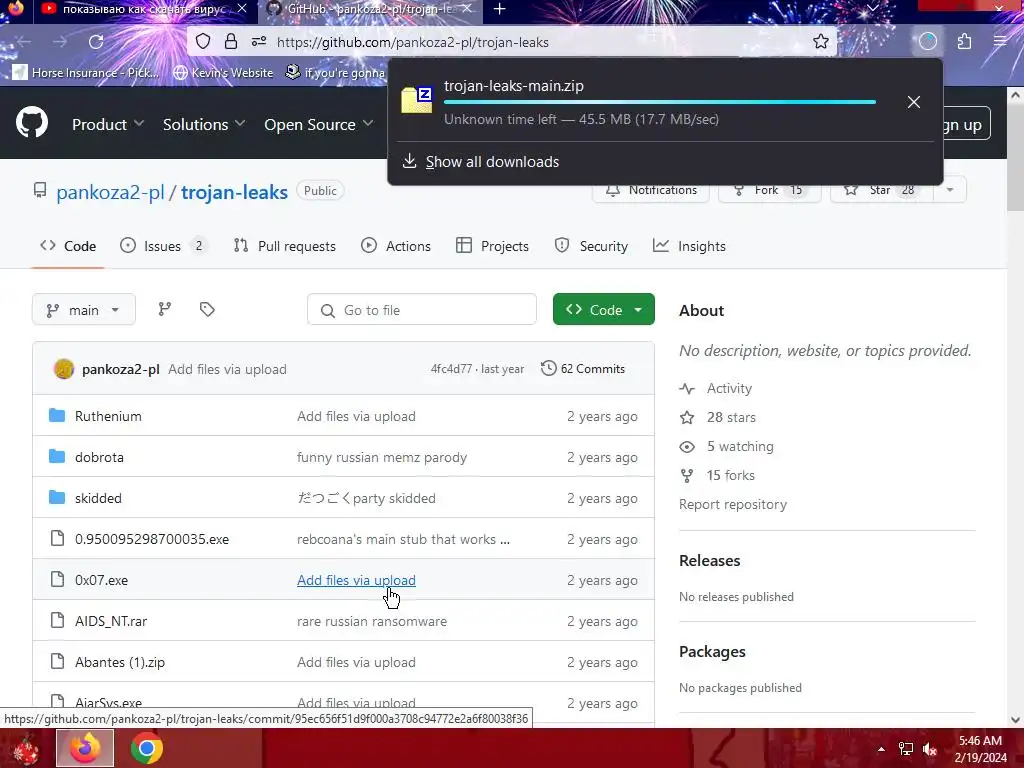Viewport: 1024px width, 768px height.
Task: Click Report repository link
Action: click(x=733, y=504)
